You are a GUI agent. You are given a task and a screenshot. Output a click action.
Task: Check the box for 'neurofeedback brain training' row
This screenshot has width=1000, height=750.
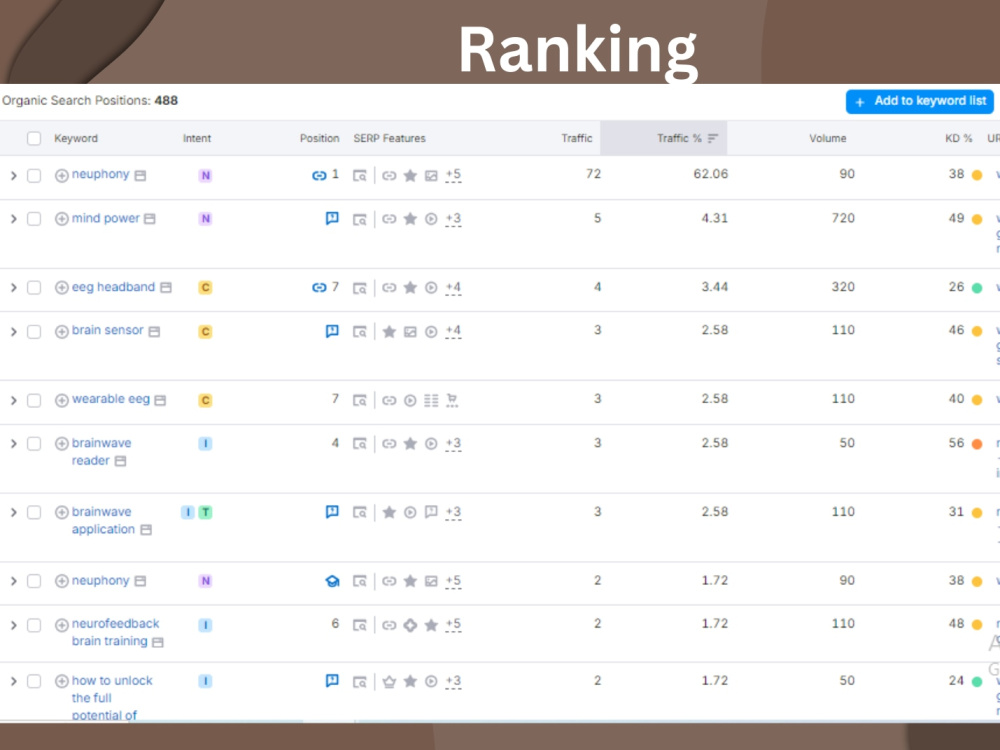[34, 626]
